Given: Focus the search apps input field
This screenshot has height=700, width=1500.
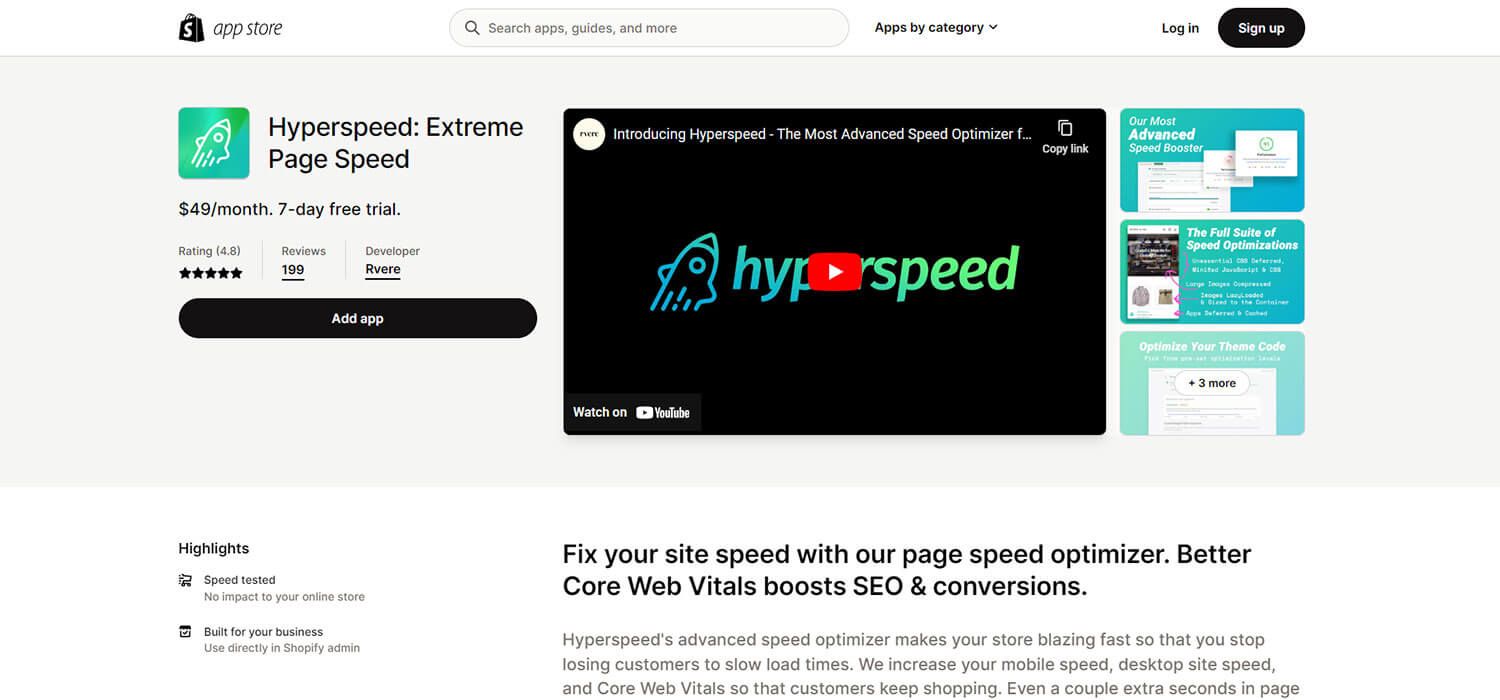Looking at the screenshot, I should click(x=649, y=28).
